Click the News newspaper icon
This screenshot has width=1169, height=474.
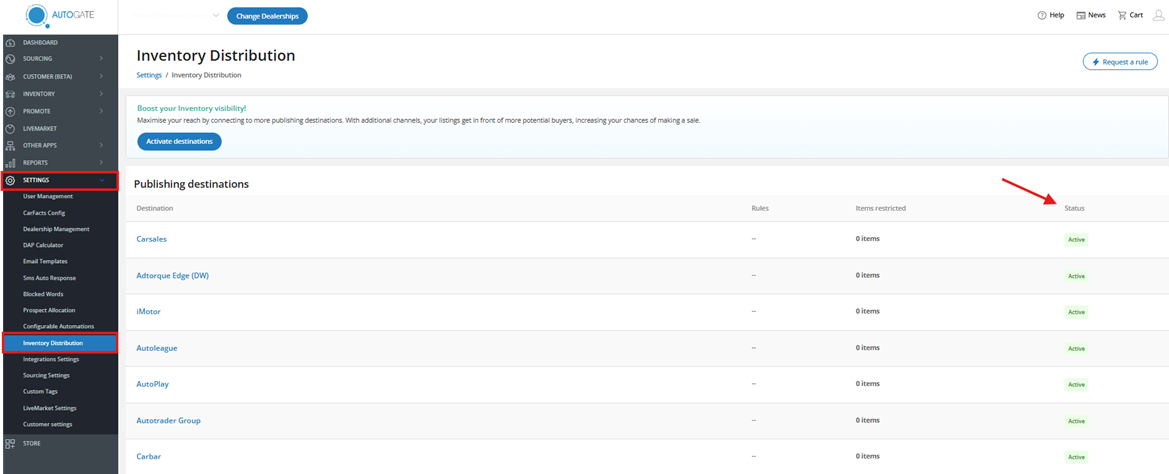1081,16
